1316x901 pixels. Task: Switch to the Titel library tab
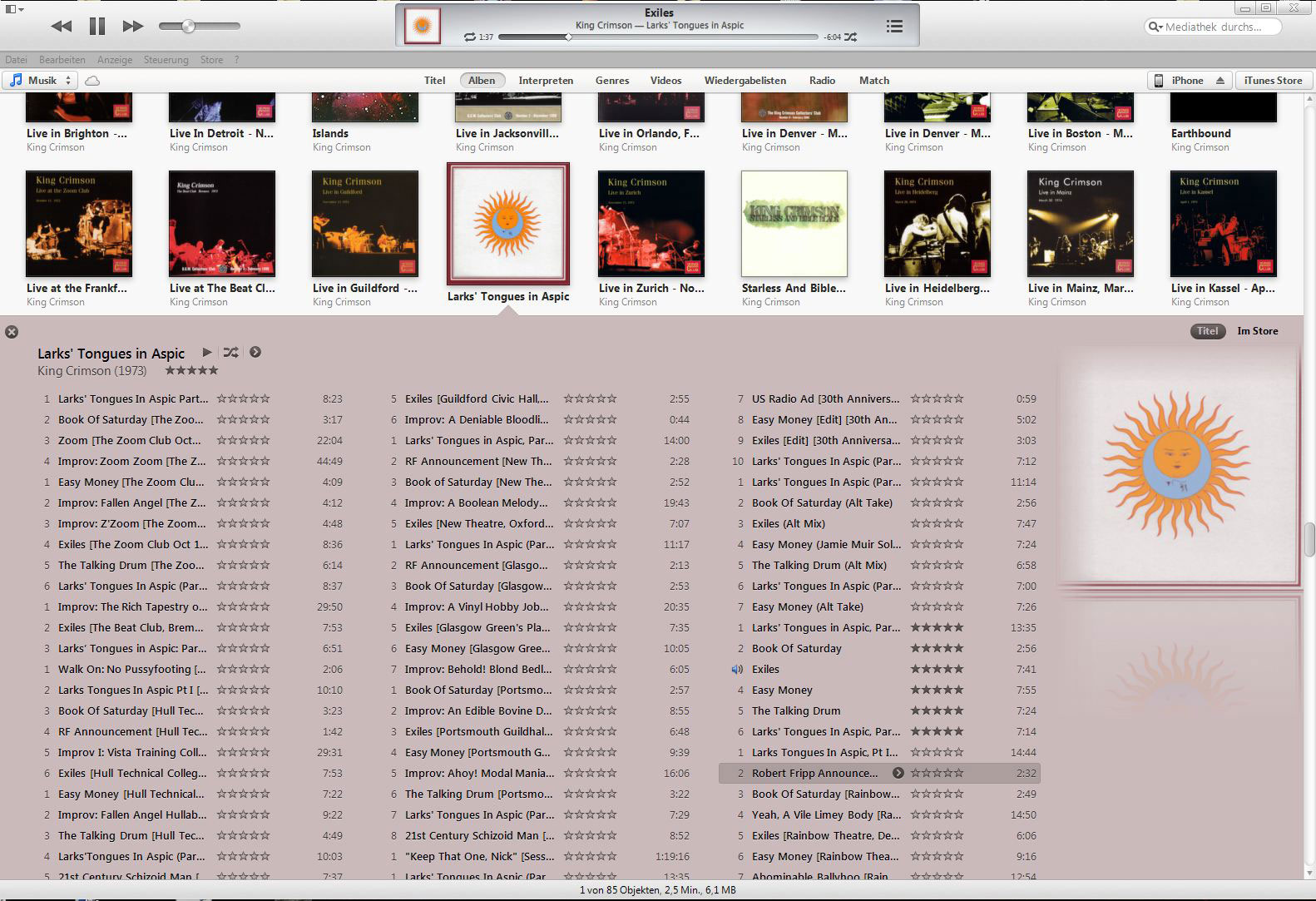(x=435, y=81)
